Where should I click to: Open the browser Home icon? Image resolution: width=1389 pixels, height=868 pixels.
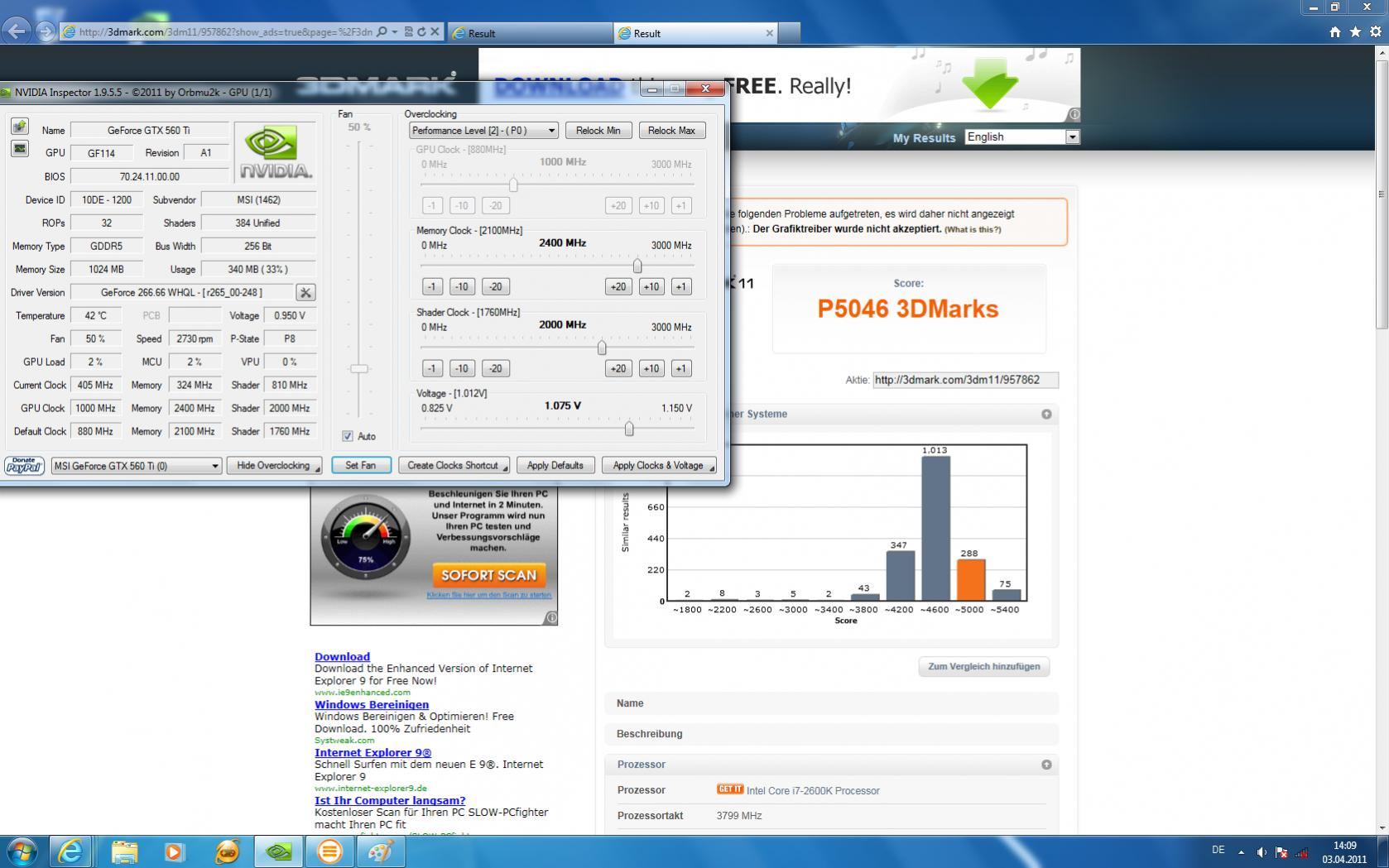click(1334, 32)
